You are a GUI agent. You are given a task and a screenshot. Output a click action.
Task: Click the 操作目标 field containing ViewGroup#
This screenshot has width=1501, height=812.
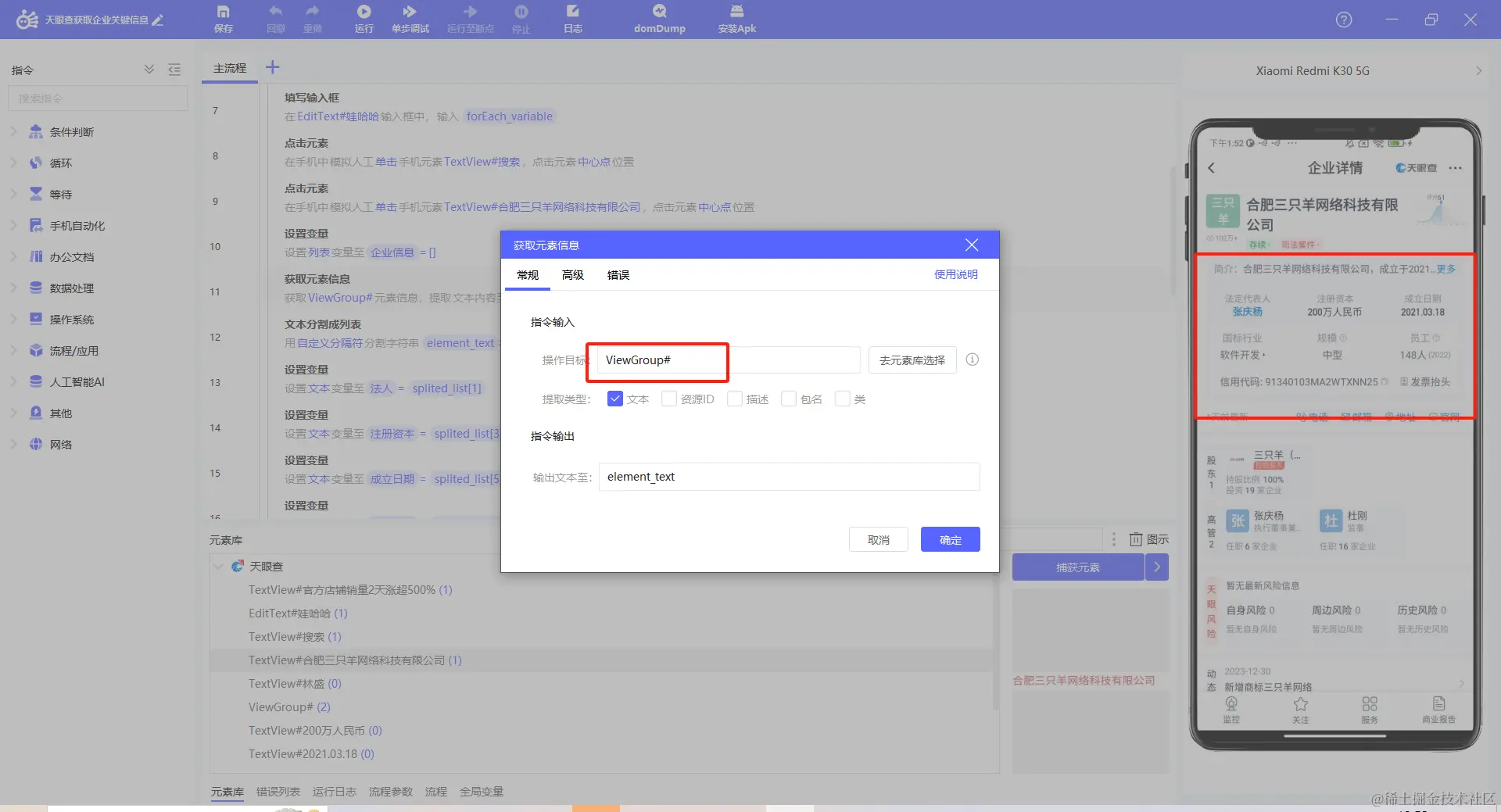pos(729,360)
